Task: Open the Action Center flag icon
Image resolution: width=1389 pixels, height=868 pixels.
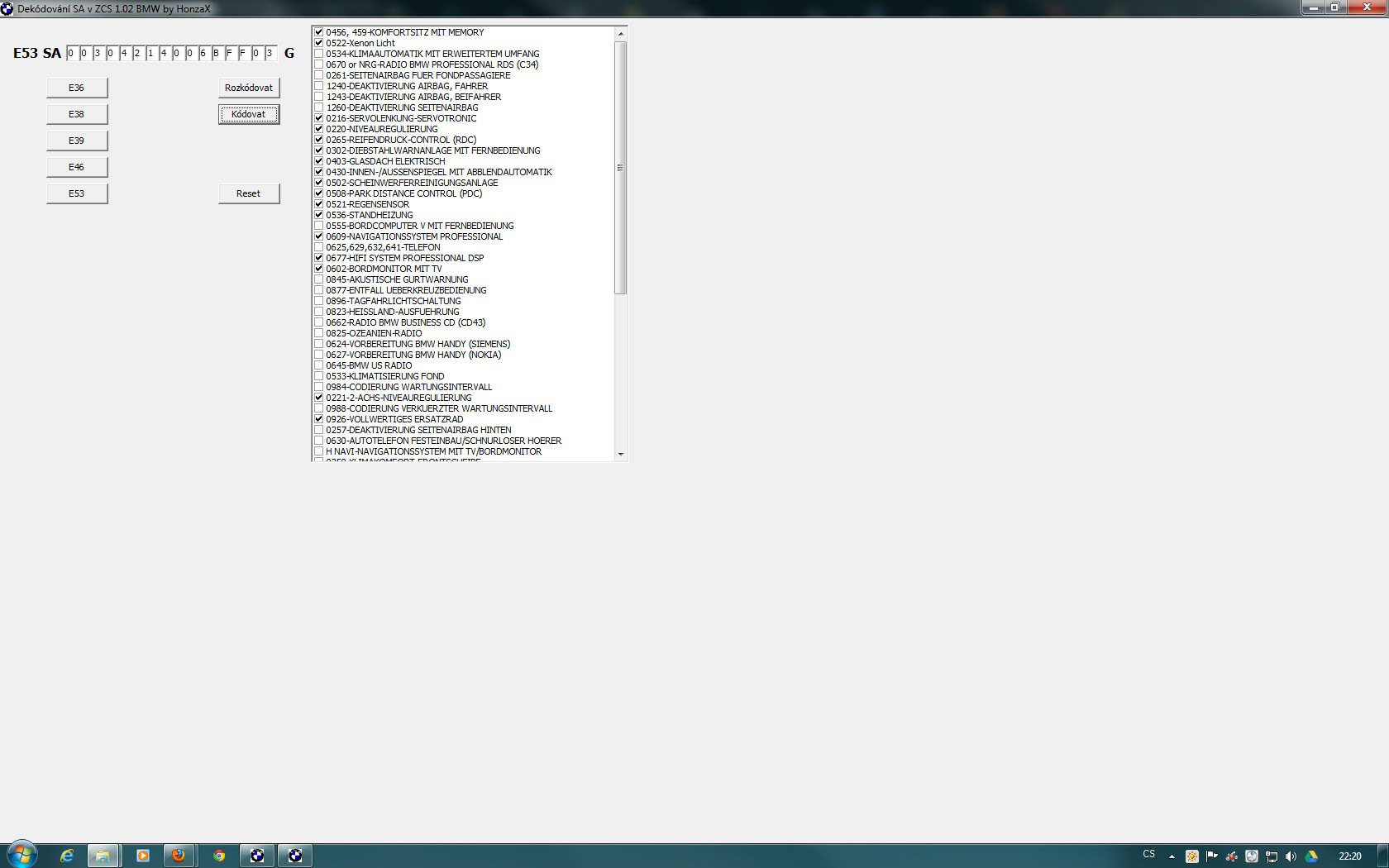Action: coord(1212,856)
